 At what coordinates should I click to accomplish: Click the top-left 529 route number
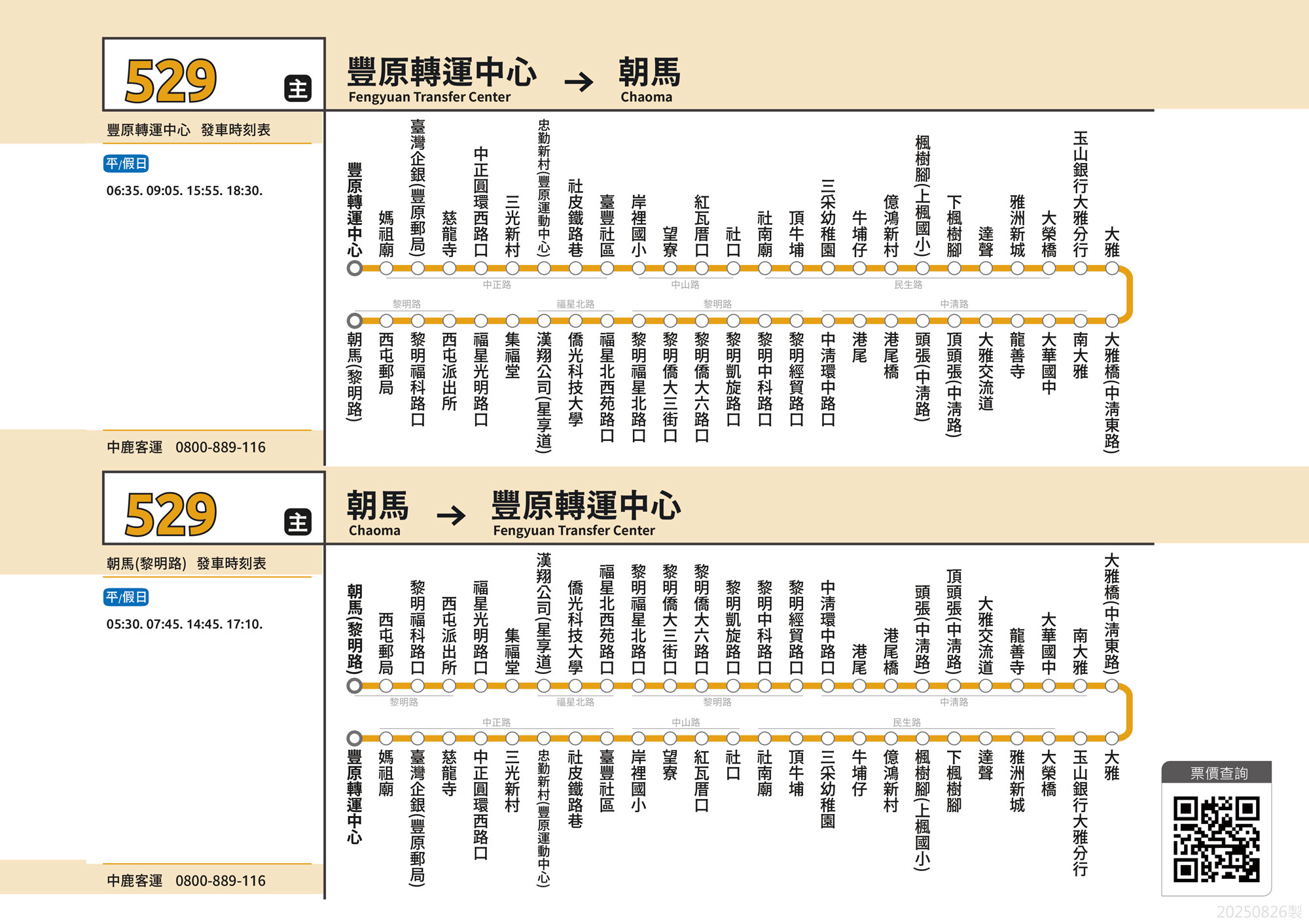click(170, 81)
